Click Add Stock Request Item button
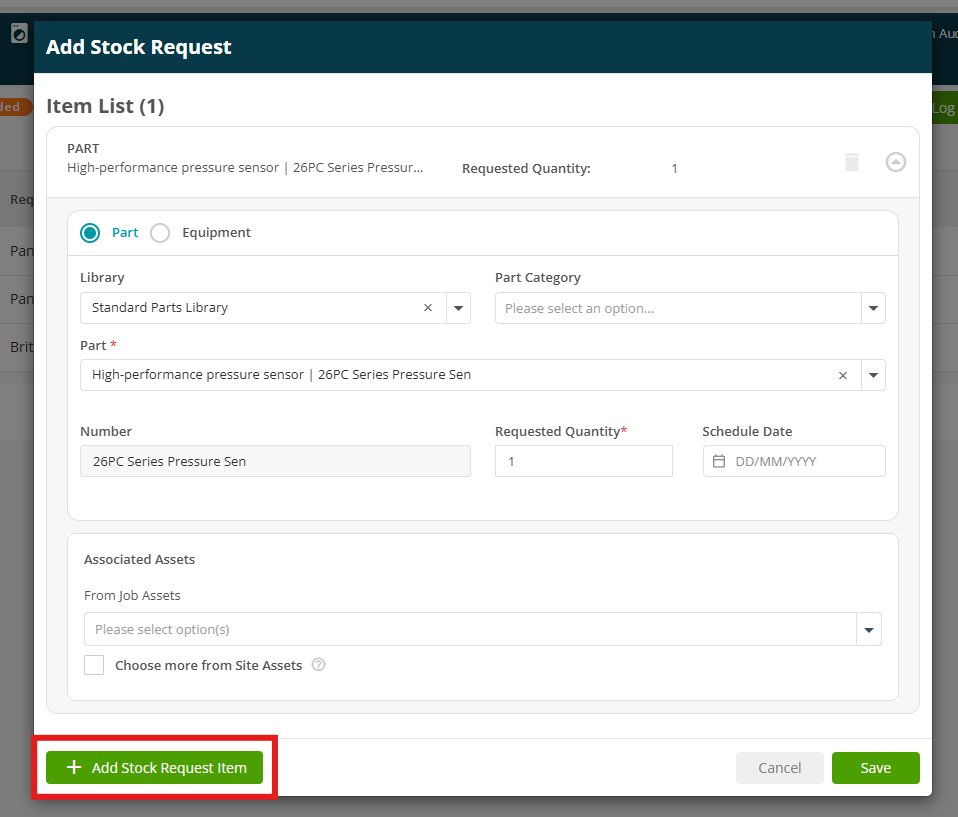 tap(155, 768)
